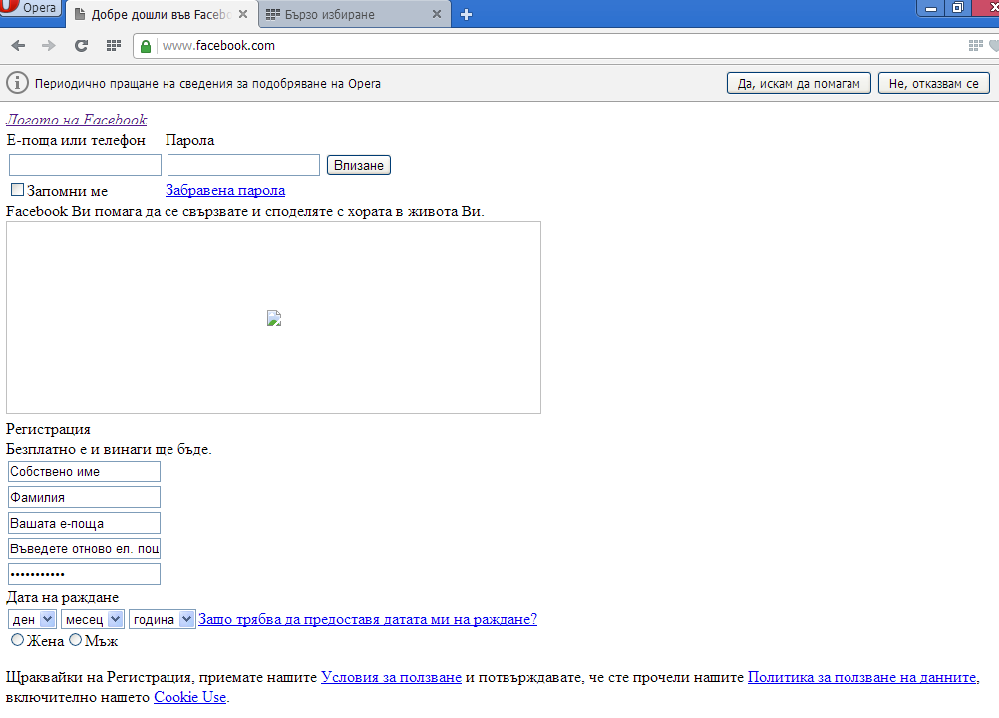Click Не, отказвам се button
999x718 pixels.
pyautogui.click(x=933, y=83)
